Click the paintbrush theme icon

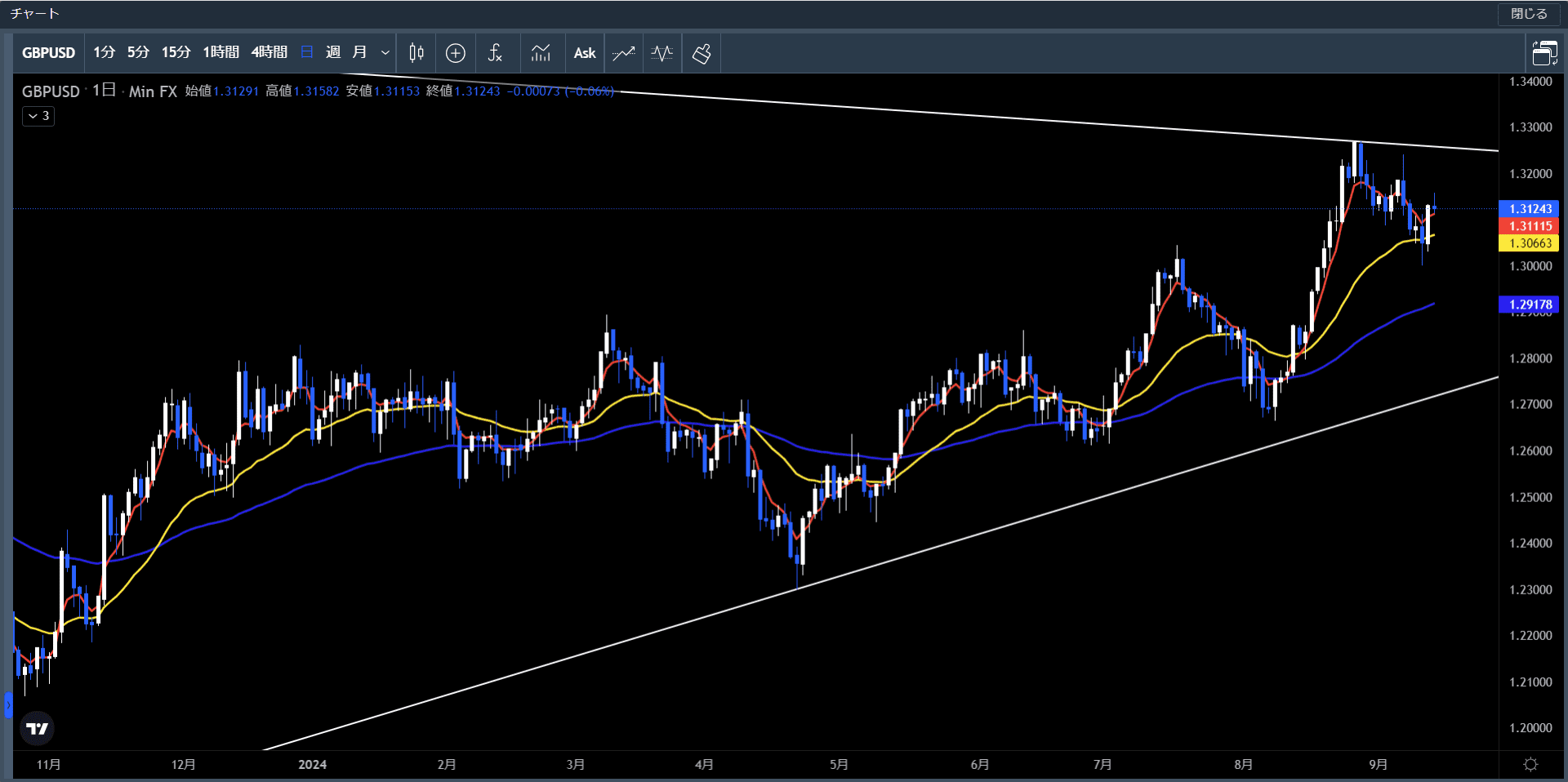702,53
